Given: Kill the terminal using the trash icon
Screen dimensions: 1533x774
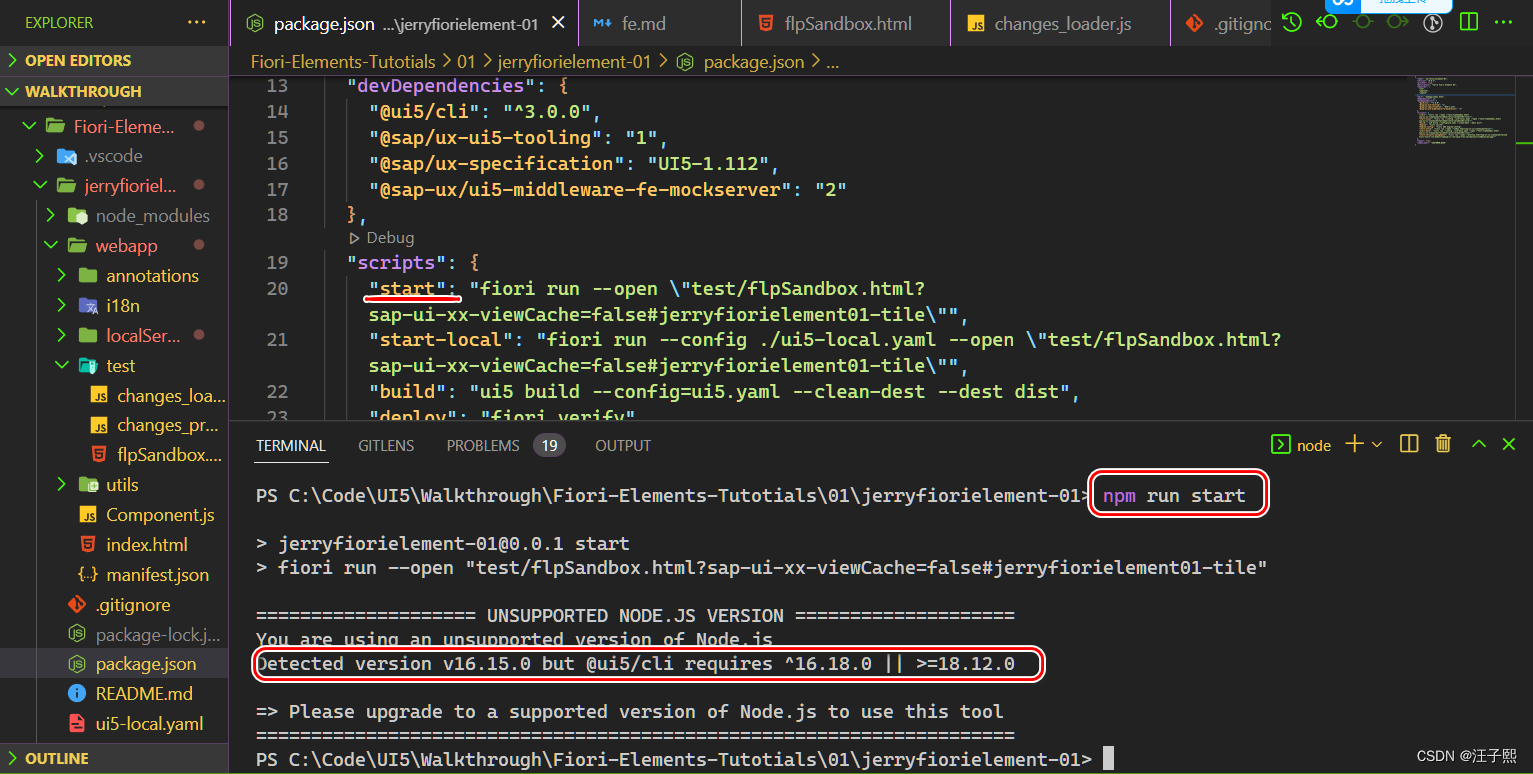Looking at the screenshot, I should click(x=1442, y=444).
